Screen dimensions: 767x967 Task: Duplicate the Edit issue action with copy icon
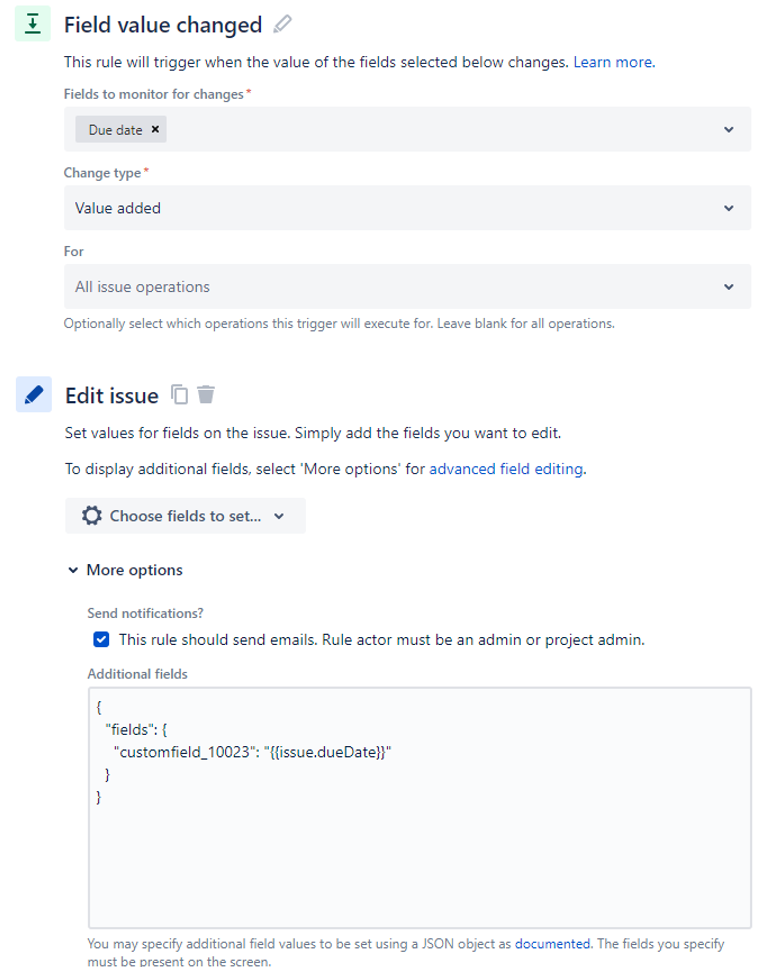pos(179,394)
